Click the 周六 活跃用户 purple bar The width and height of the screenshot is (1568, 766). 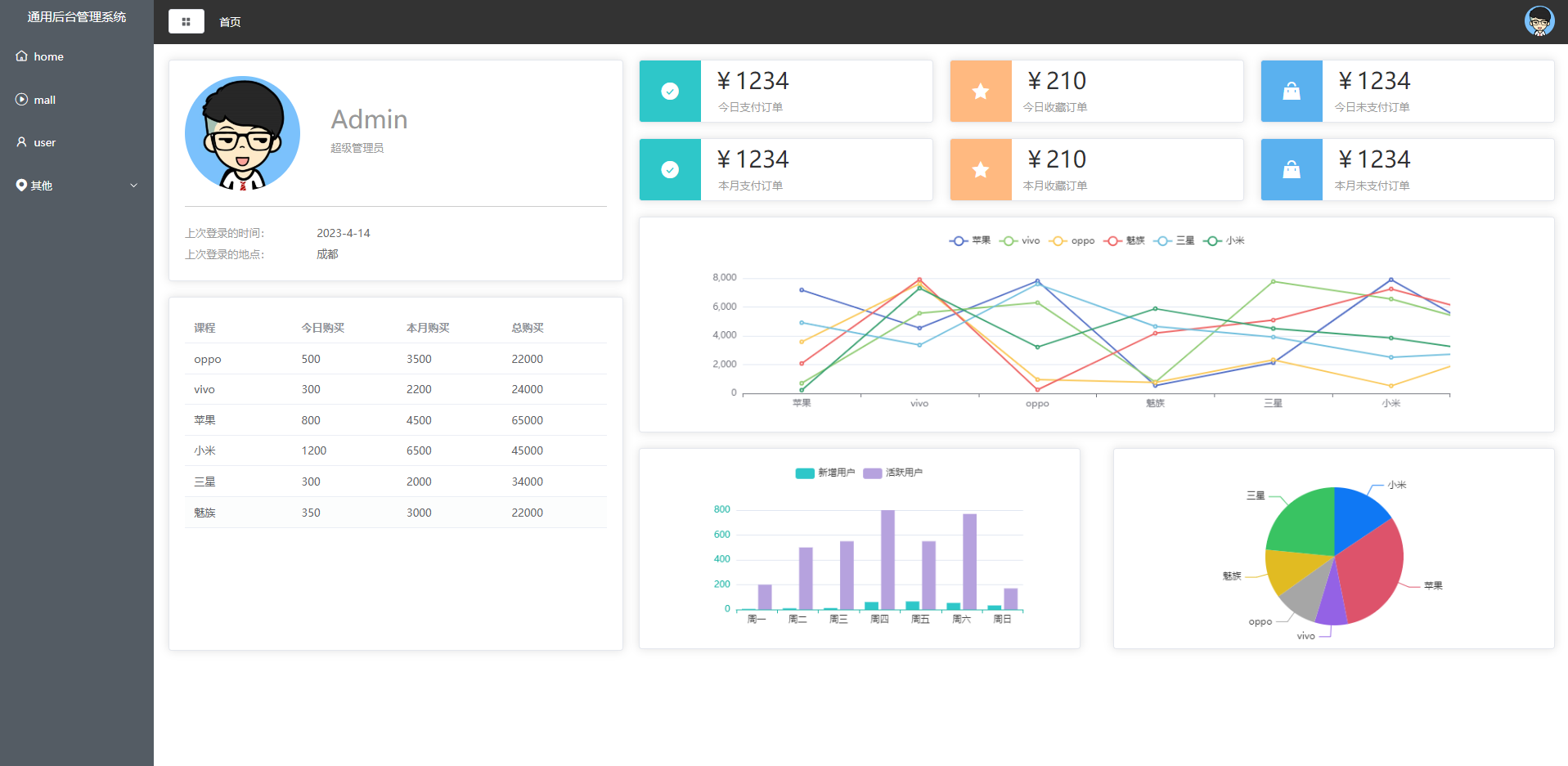click(969, 562)
